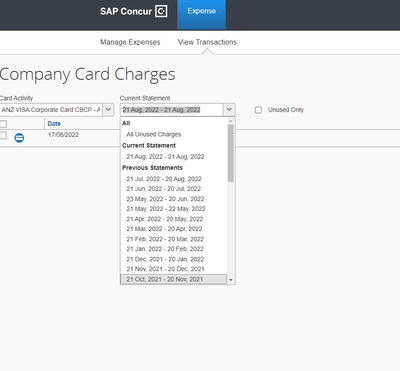Click the dropdown list scrollbar thumb
400x371 pixels.
[x=231, y=153]
